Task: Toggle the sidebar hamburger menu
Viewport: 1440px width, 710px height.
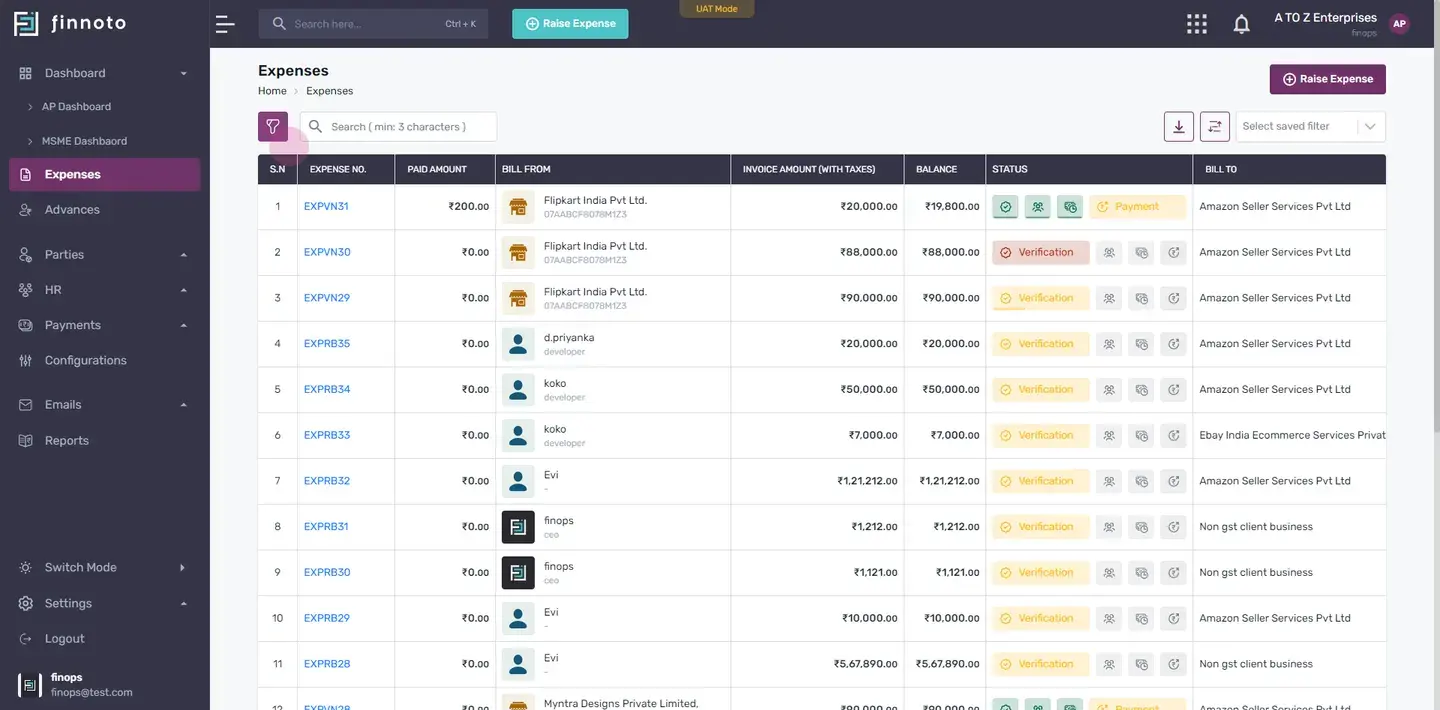Action: pyautogui.click(x=225, y=24)
